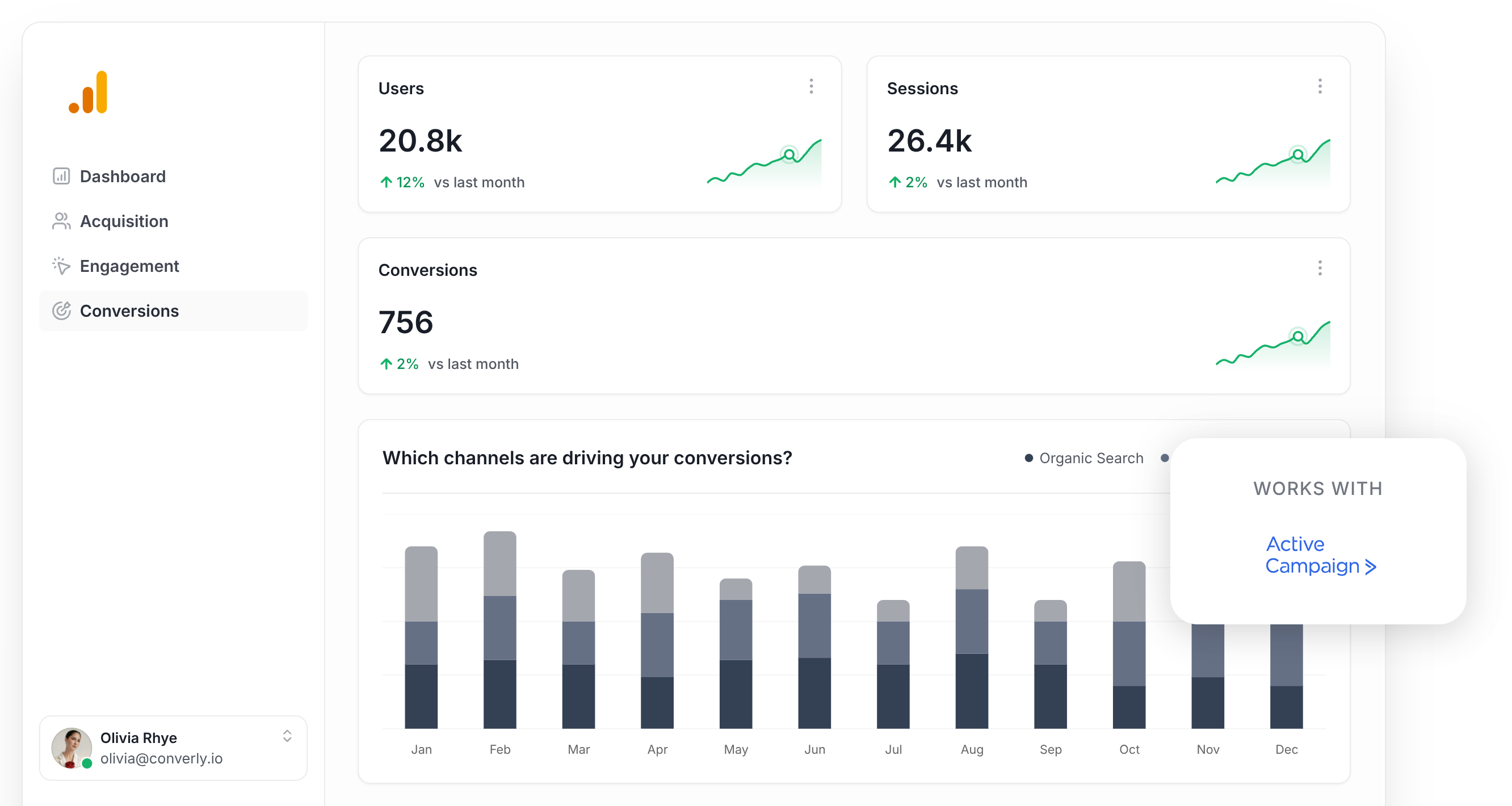Select Engagement in the navigation menu
The image size is (1512, 806).
[129, 265]
